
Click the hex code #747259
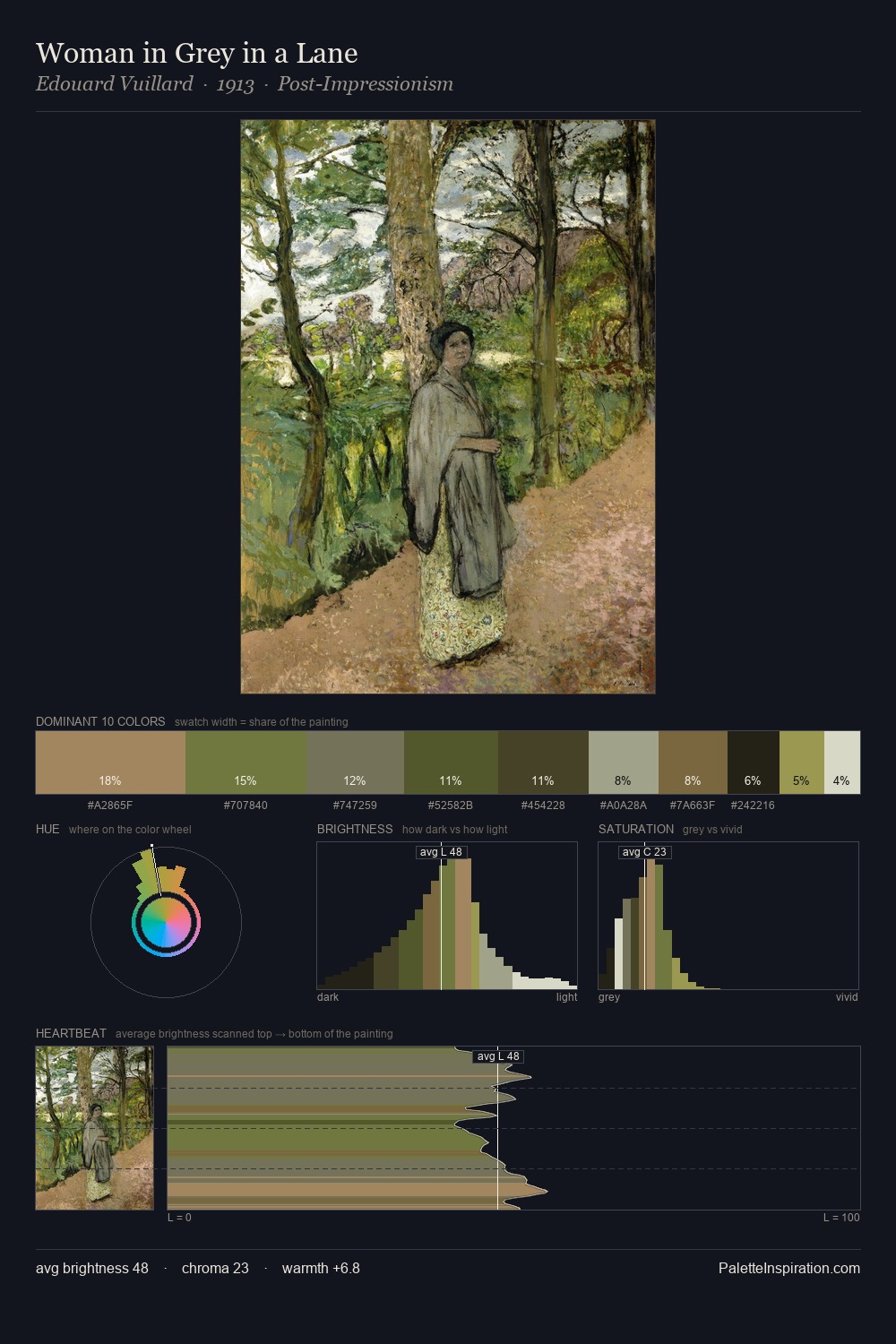(355, 806)
